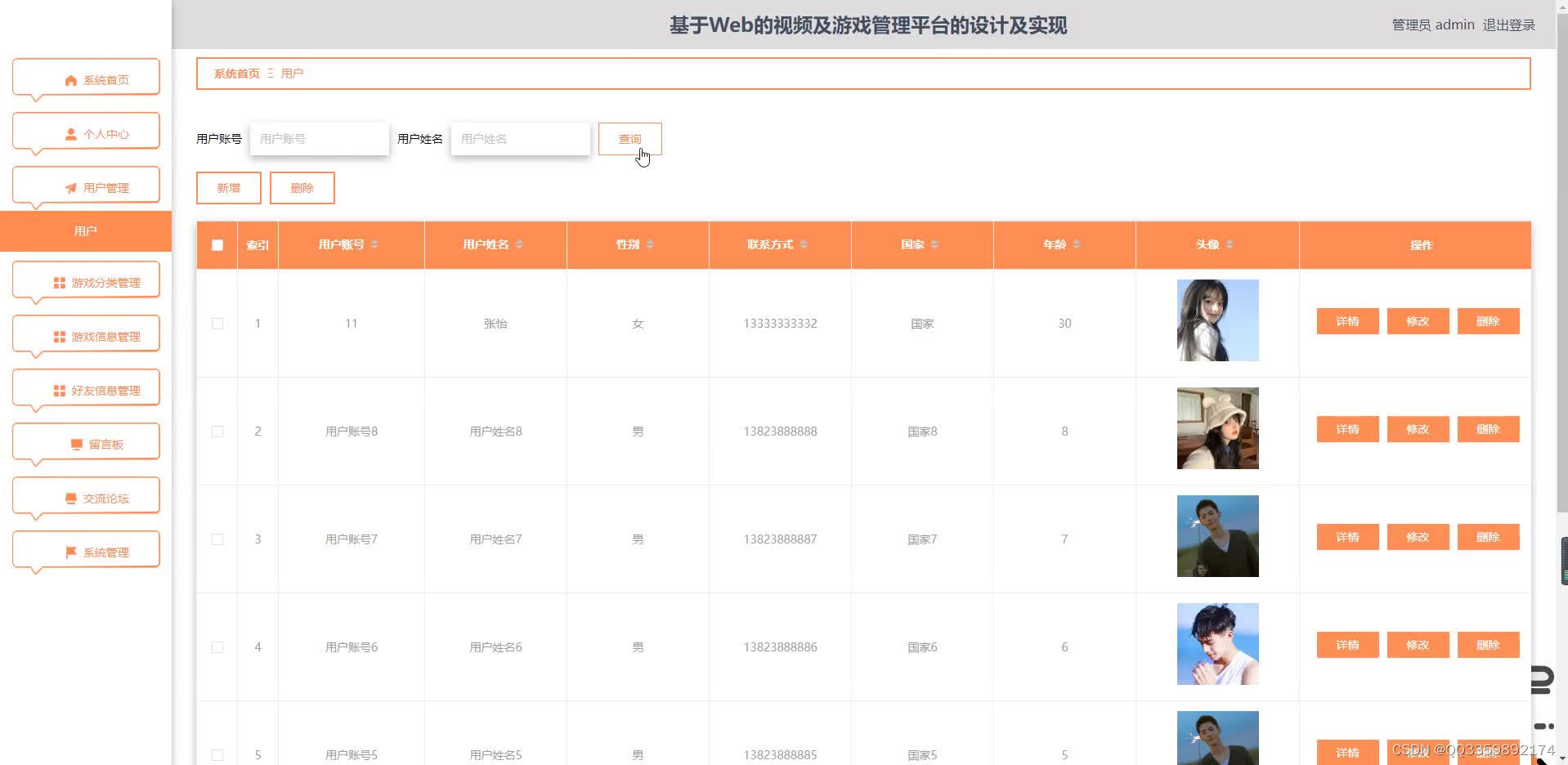This screenshot has height=765, width=1568.
Task: Click phone number 13333333332
Action: coord(780,324)
